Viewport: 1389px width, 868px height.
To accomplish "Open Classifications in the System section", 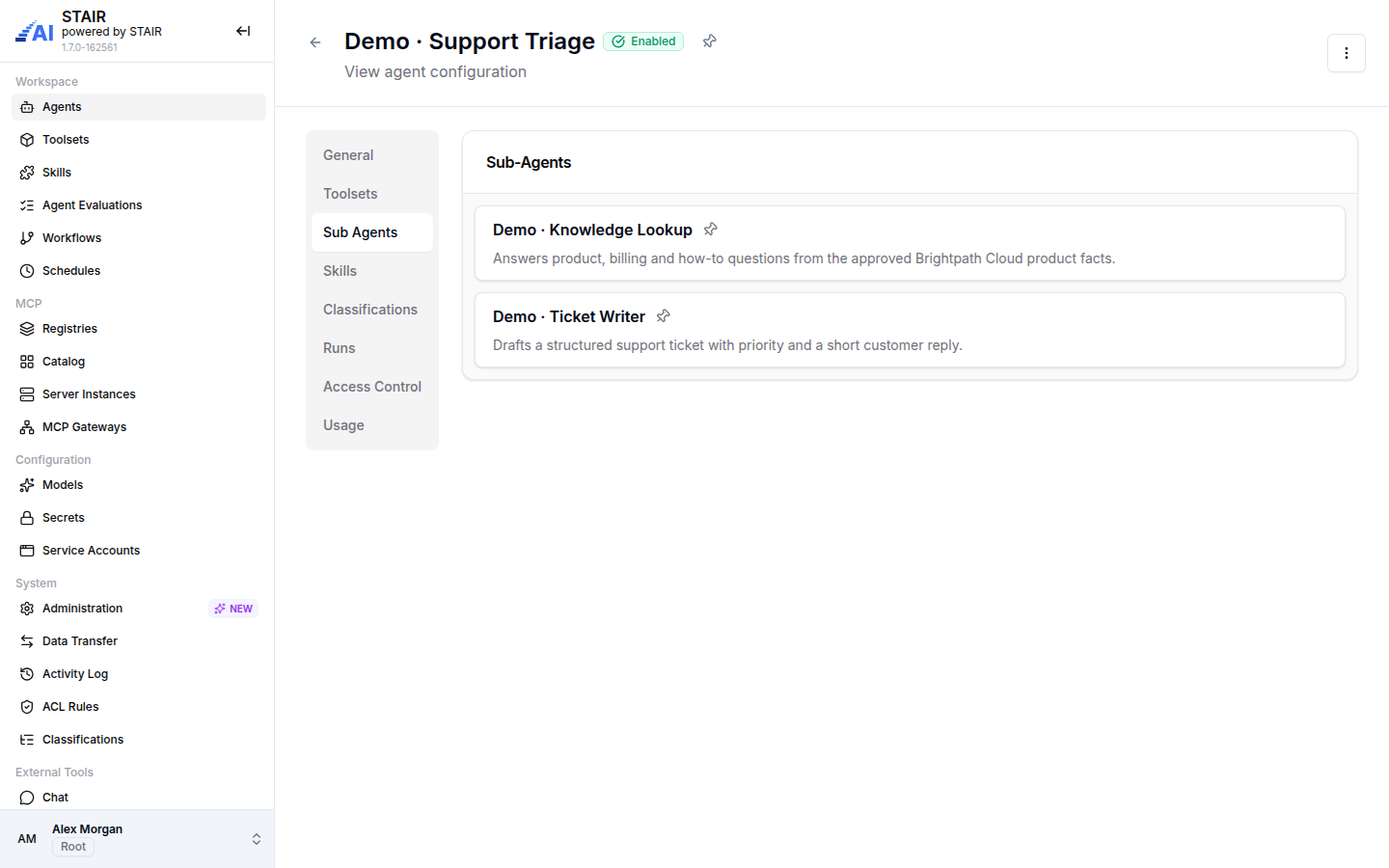I will pos(139,740).
